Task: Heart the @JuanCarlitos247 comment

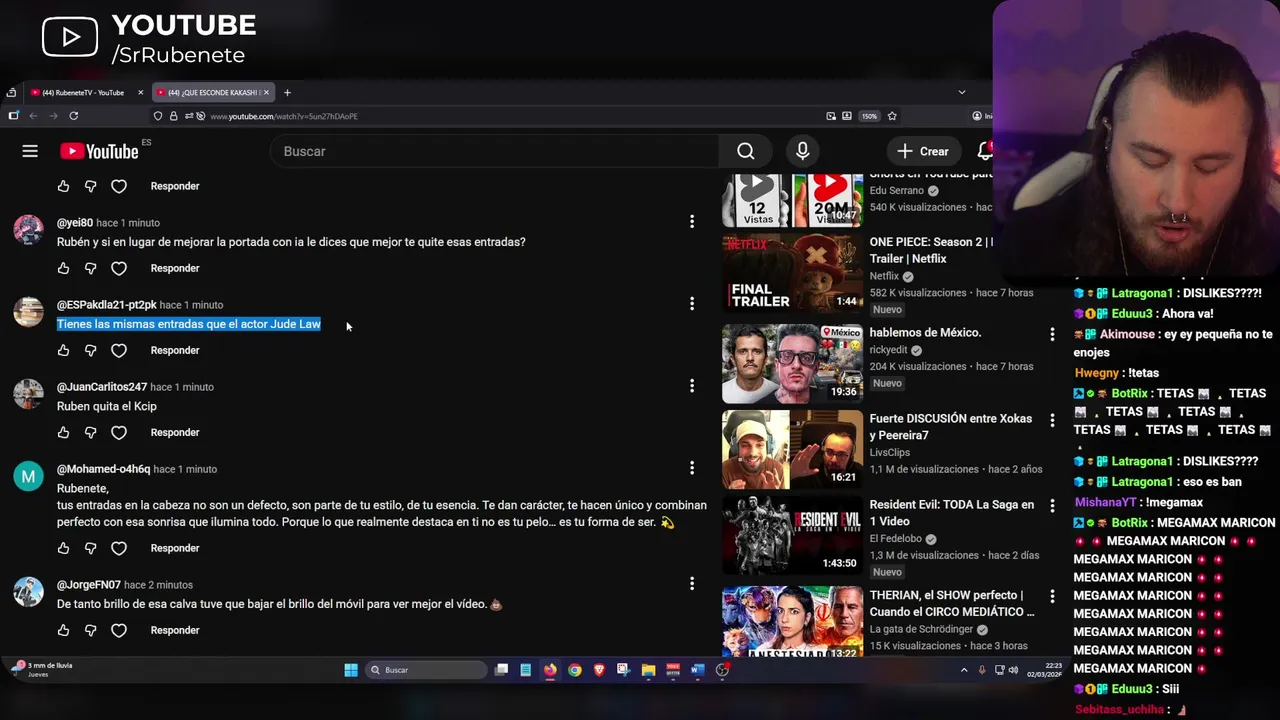Action: (119, 432)
